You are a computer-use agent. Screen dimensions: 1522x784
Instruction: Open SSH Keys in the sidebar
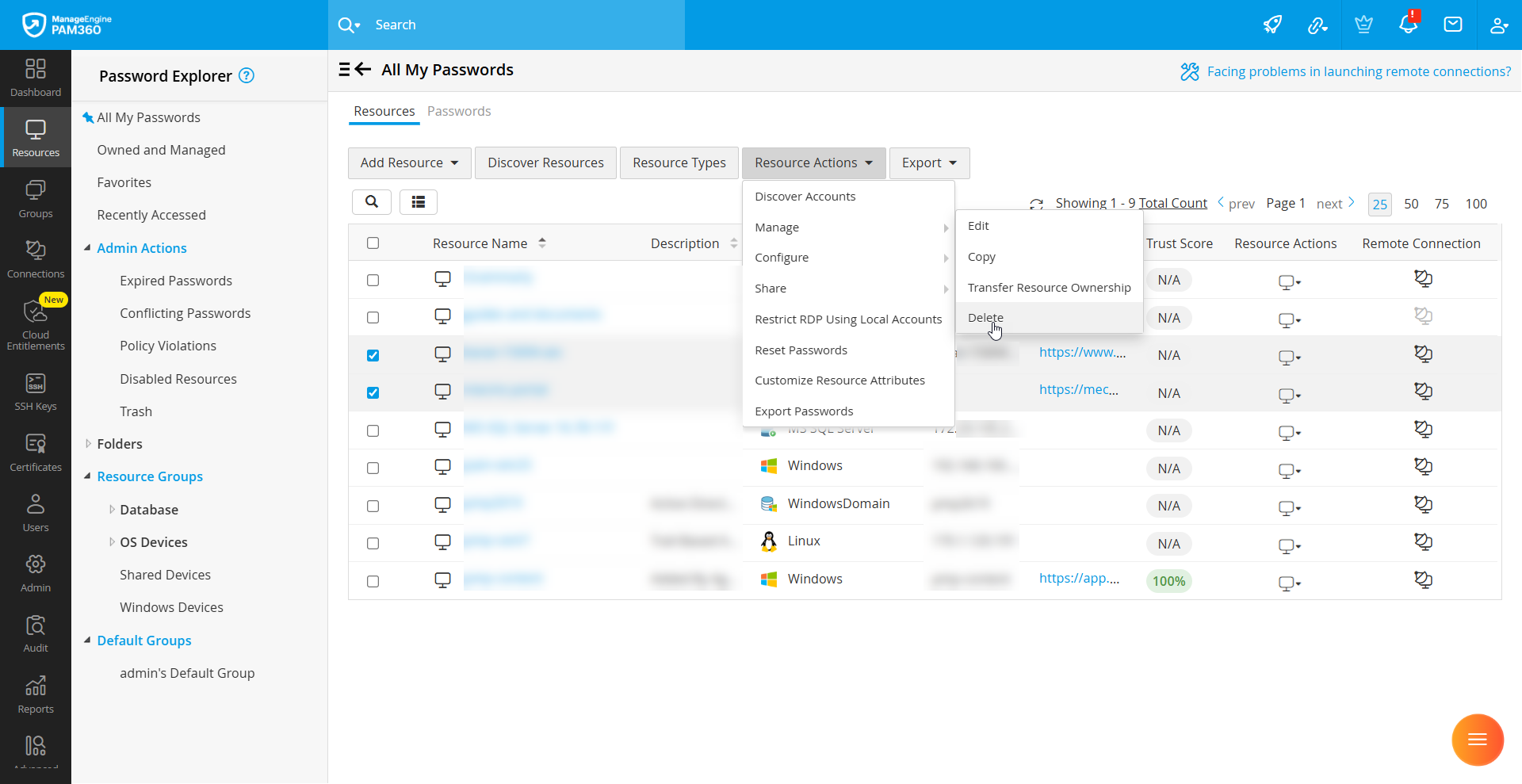pyautogui.click(x=36, y=392)
